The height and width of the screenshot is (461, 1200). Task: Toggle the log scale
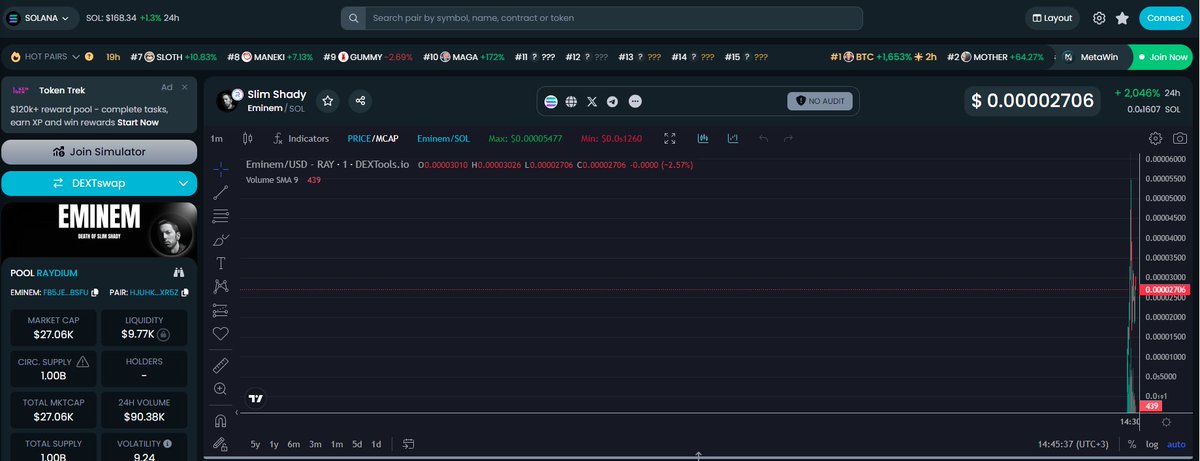click(x=1152, y=444)
